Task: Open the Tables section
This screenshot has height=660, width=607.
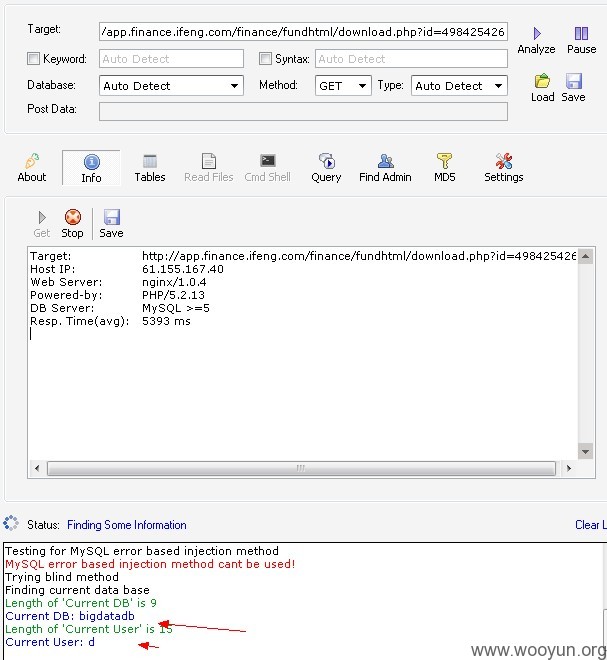Action: [x=150, y=168]
